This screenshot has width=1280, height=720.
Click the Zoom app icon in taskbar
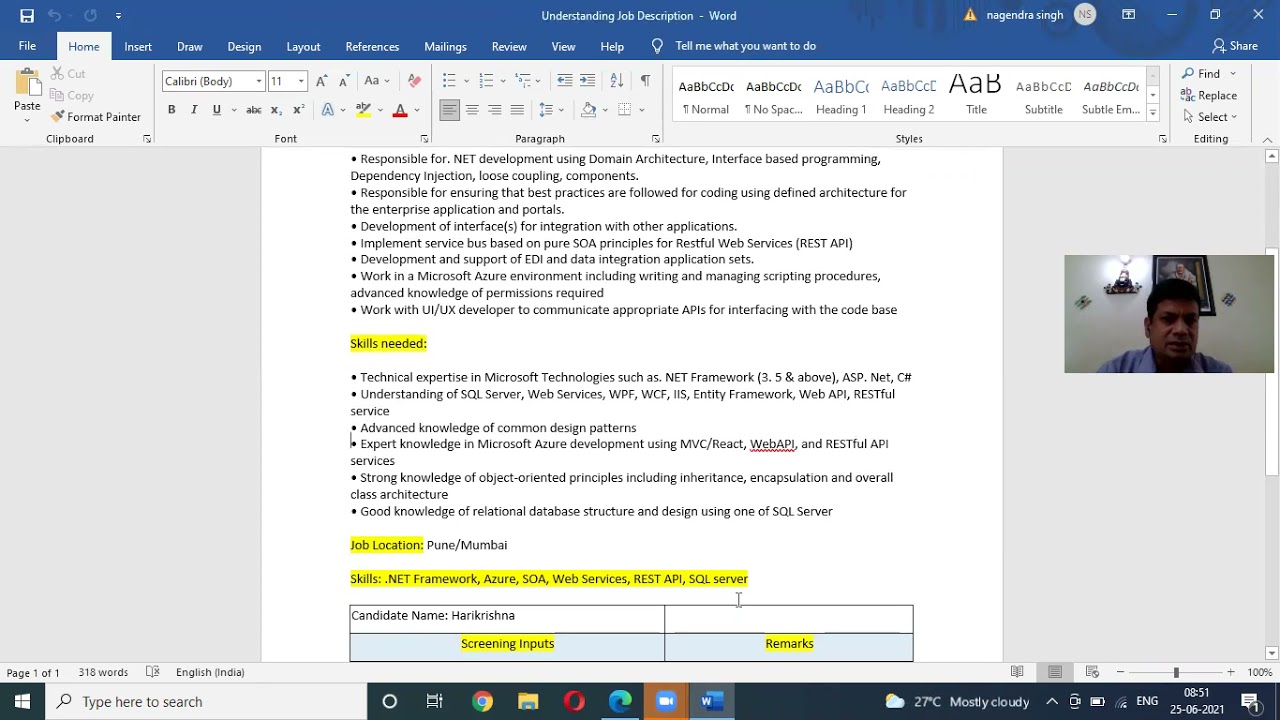click(666, 701)
